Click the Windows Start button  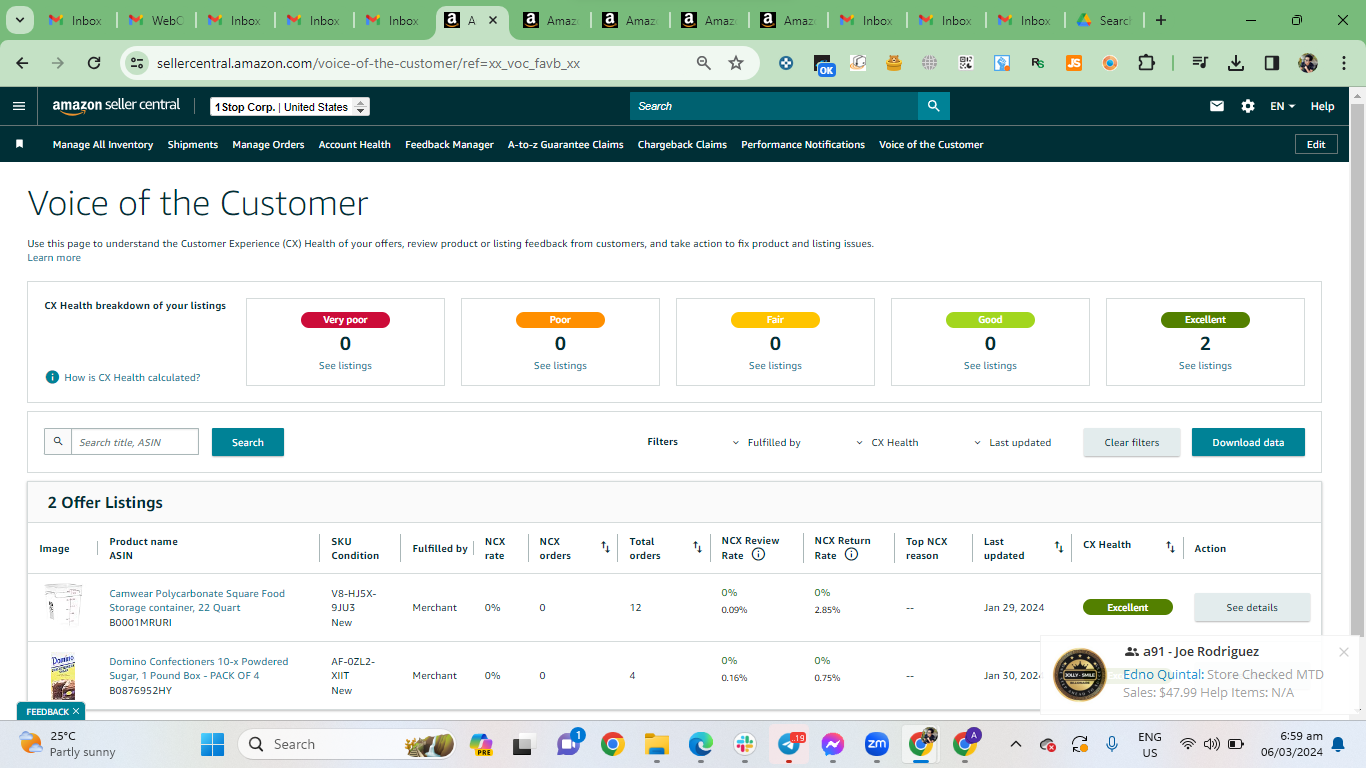[212, 744]
